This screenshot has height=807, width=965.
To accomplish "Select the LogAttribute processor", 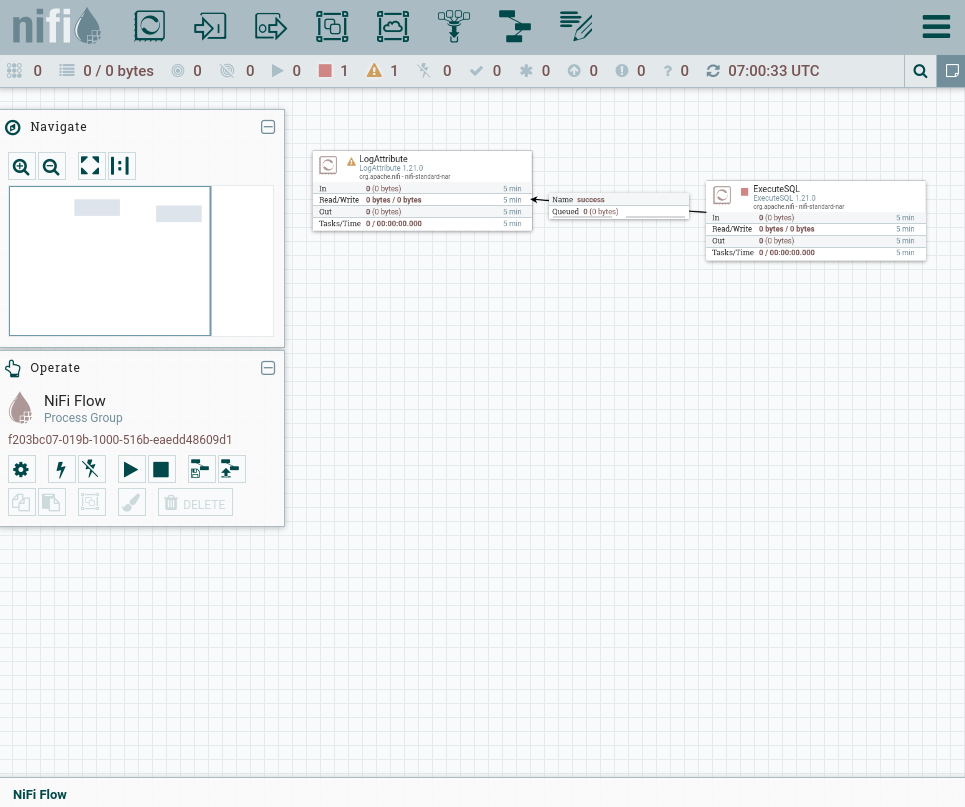I will (x=422, y=191).
